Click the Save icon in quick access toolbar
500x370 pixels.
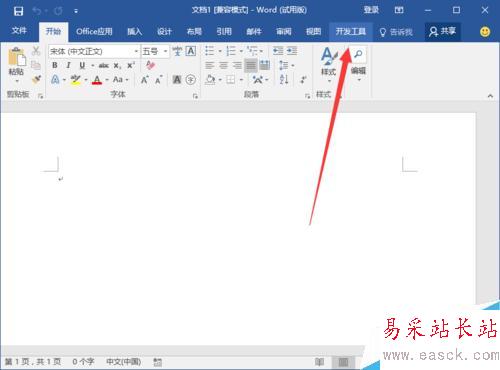coord(18,11)
